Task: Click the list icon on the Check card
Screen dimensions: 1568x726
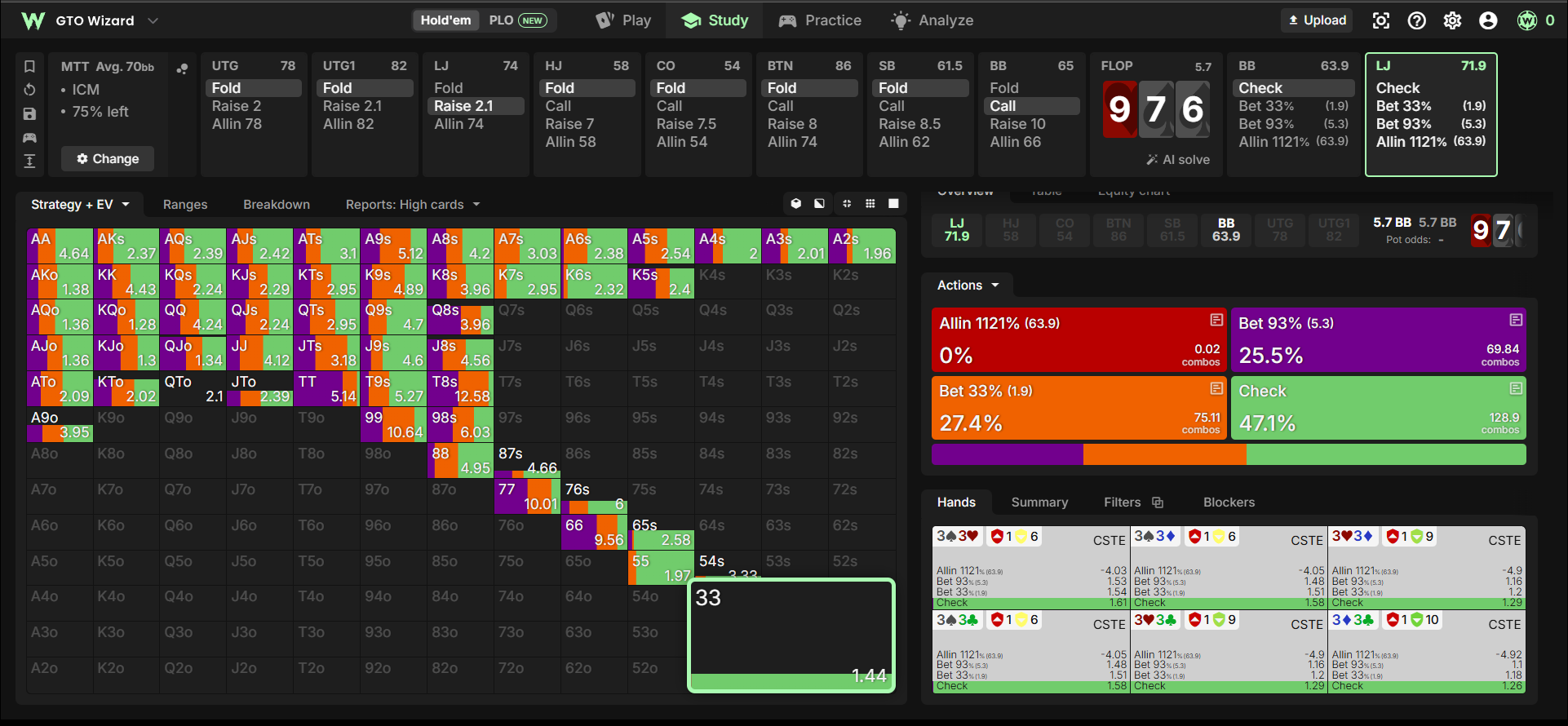Action: click(x=1516, y=387)
